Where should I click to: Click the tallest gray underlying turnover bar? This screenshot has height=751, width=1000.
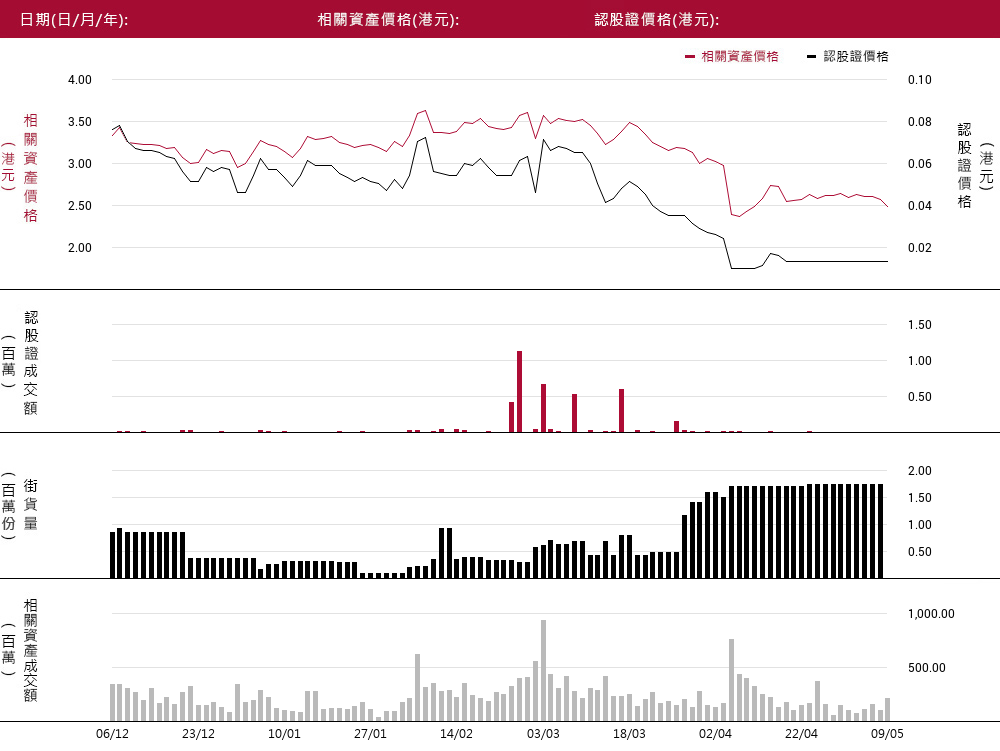point(543,671)
